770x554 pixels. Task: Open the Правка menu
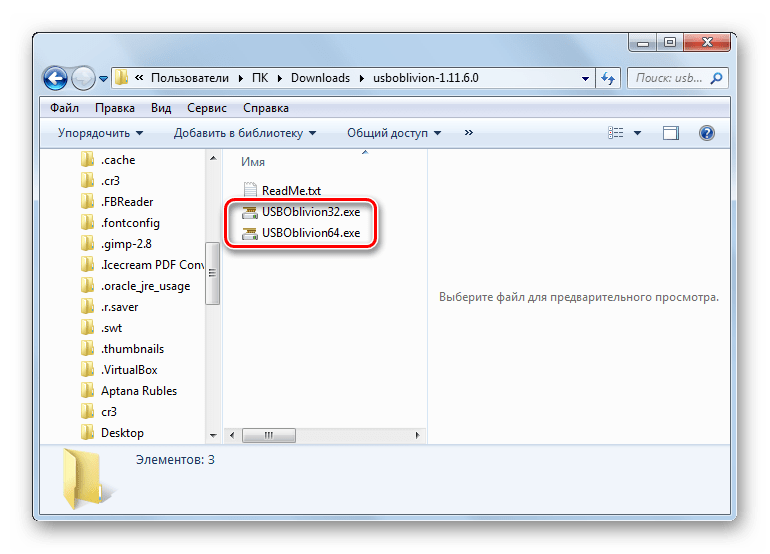(x=115, y=108)
